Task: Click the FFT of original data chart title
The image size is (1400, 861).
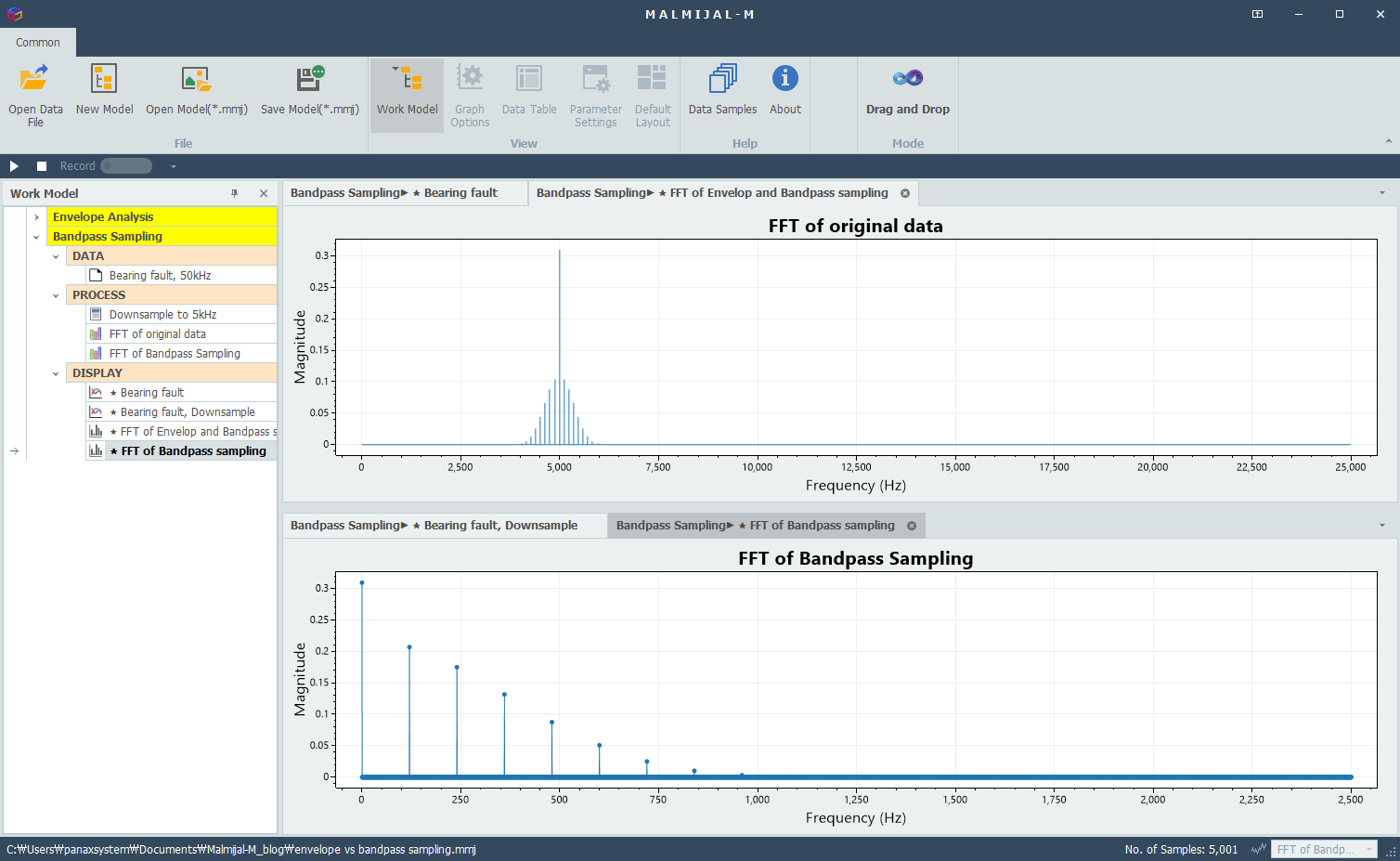Action: point(855,226)
